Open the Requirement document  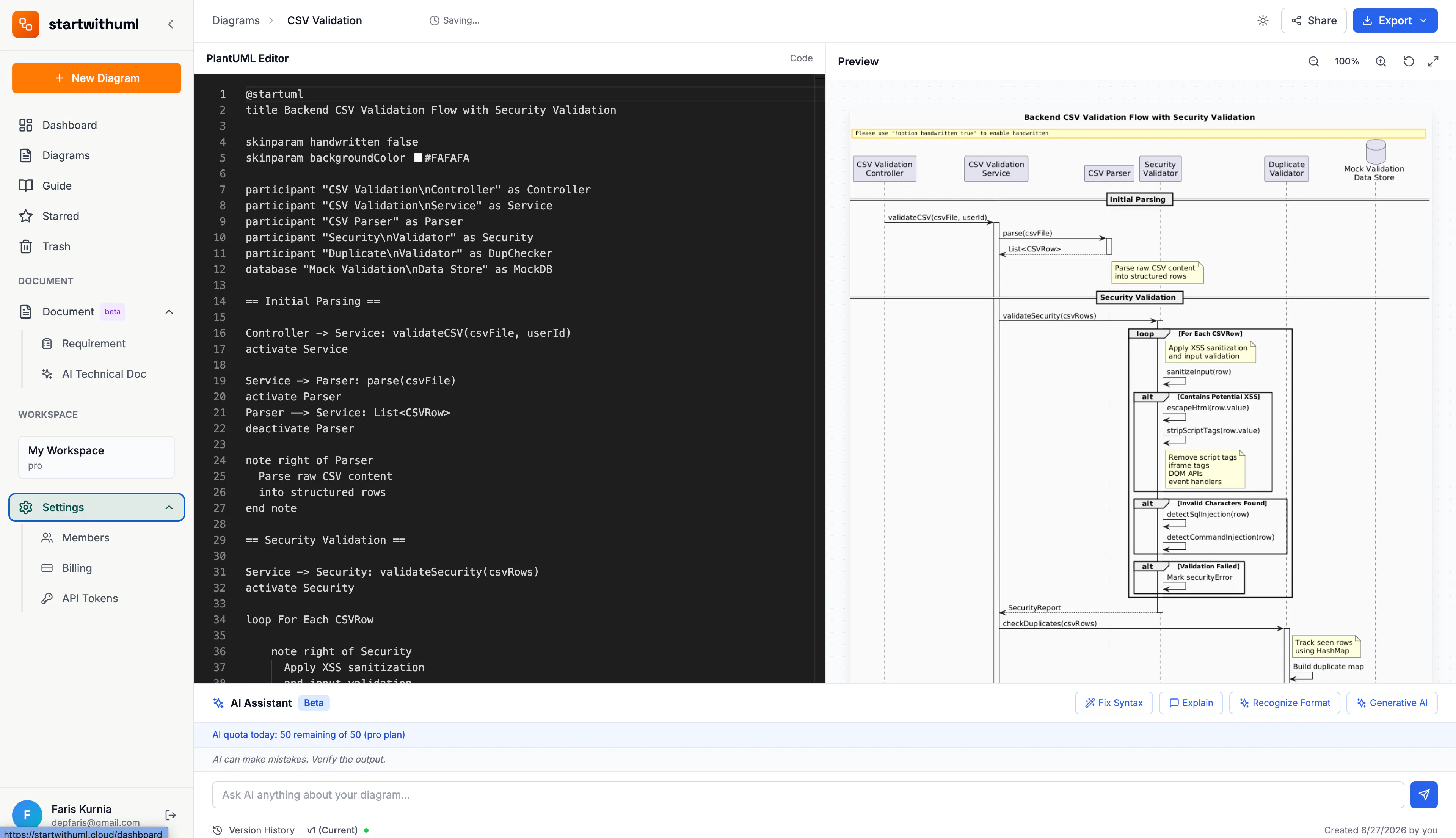click(x=93, y=344)
